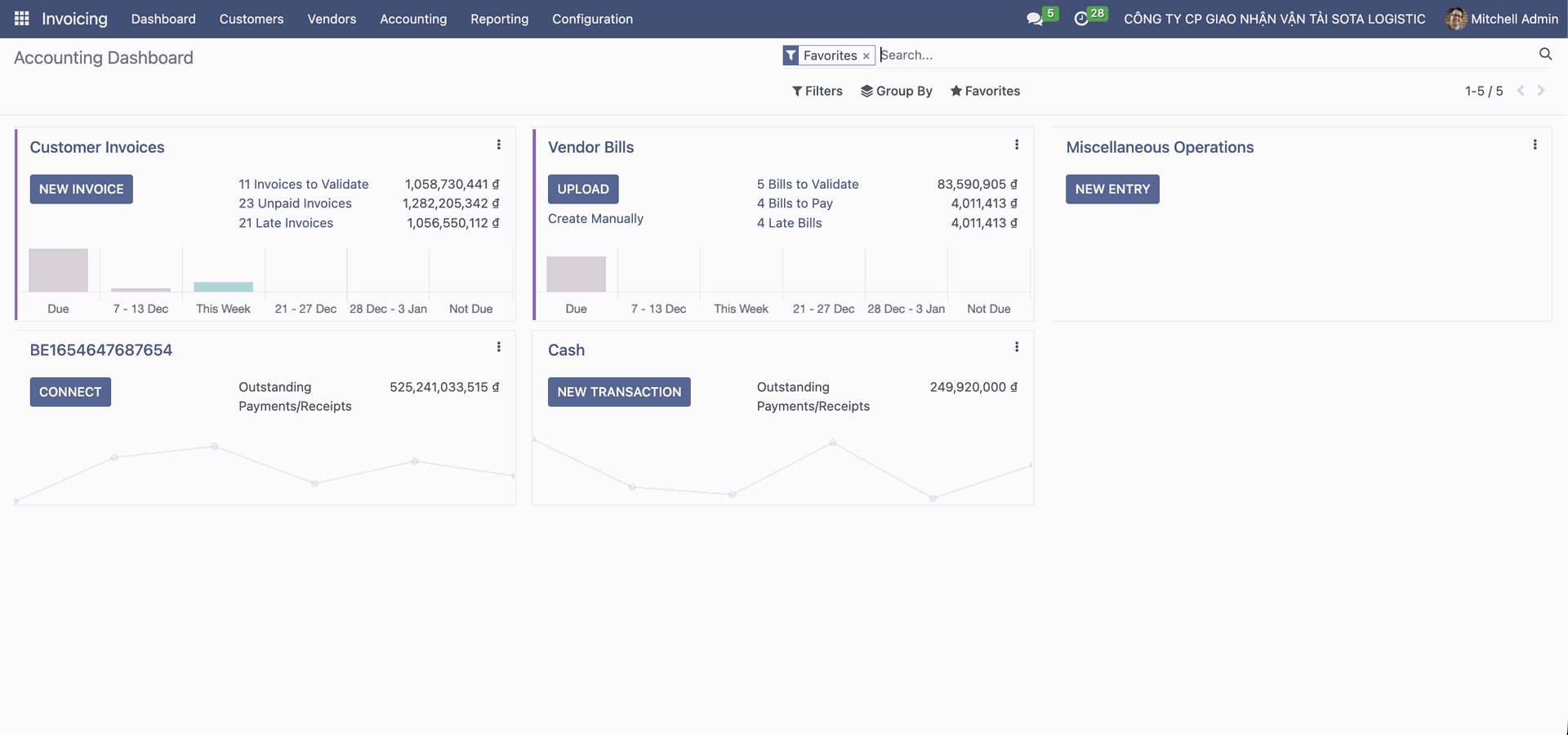Click the NEW INVOICE button
The image size is (1568, 735).
point(81,189)
